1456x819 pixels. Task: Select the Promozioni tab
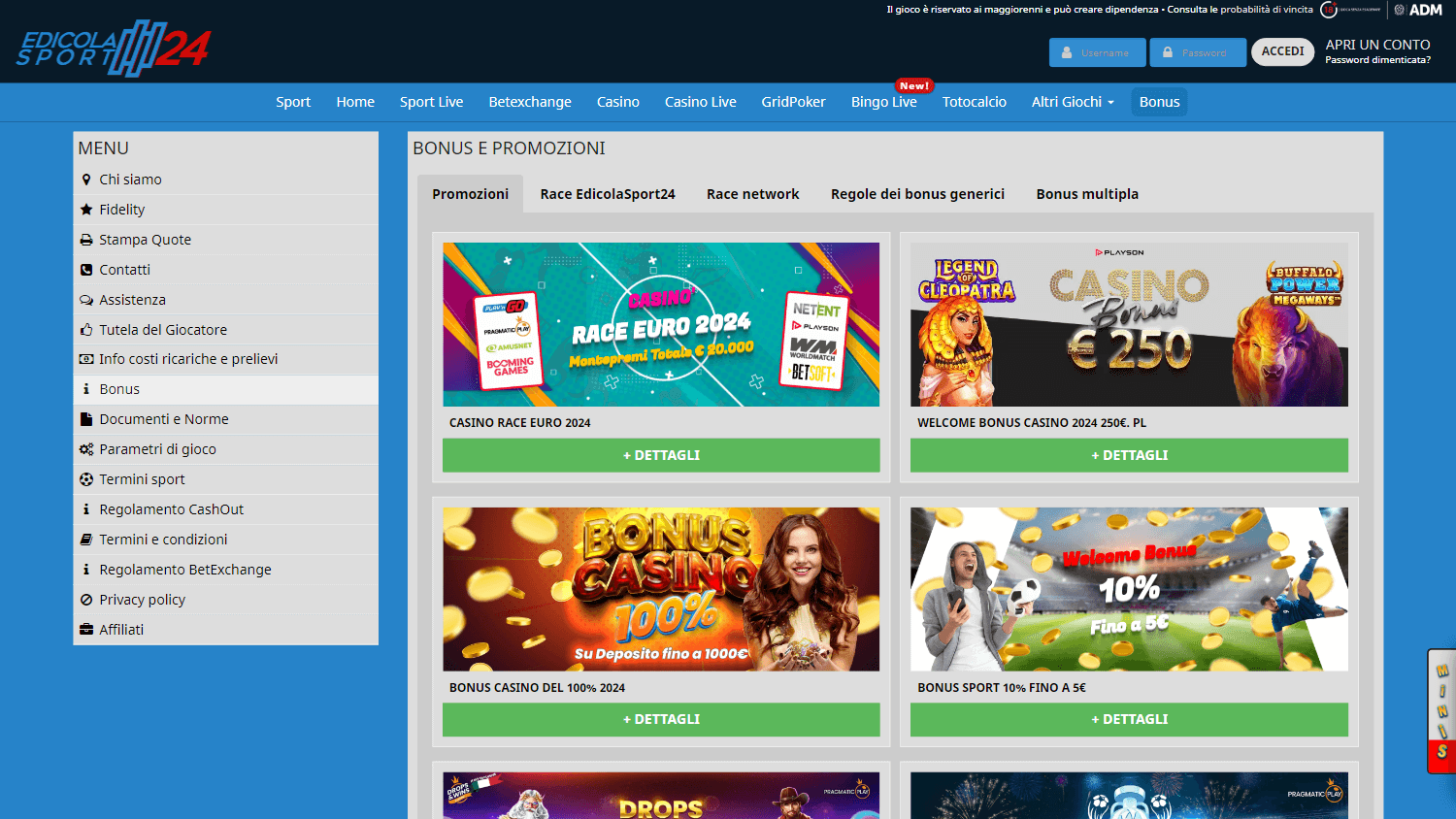point(470,194)
